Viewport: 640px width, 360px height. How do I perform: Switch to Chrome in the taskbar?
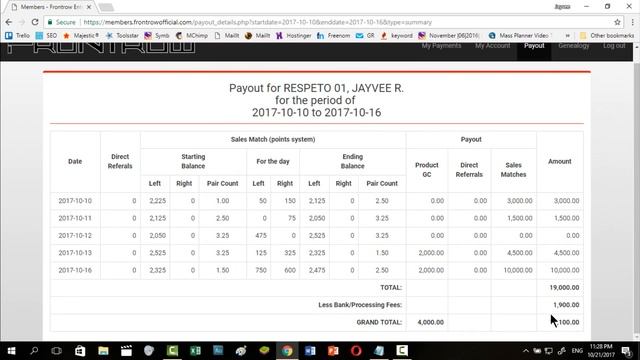click(x=287, y=351)
